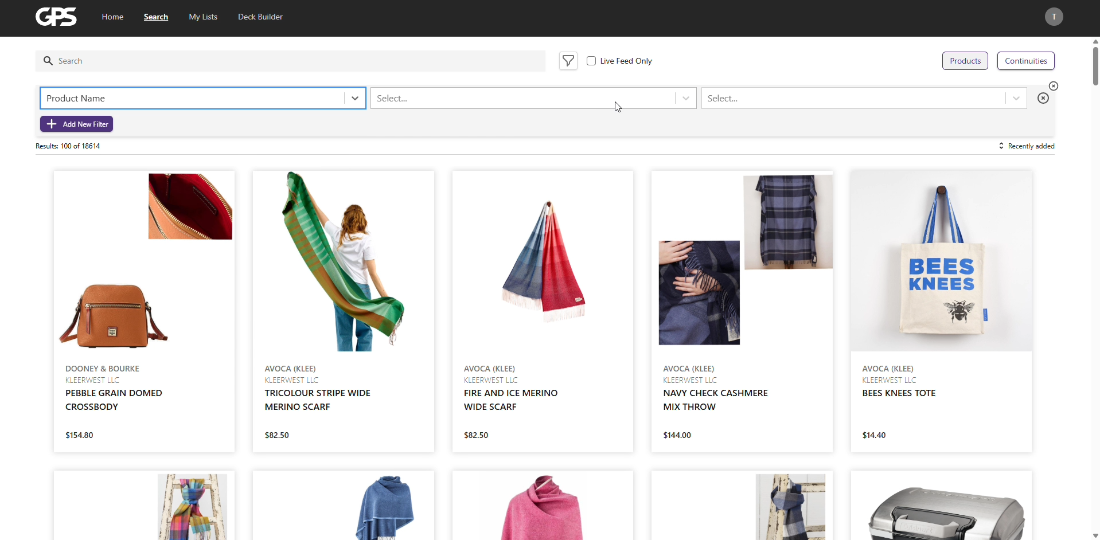Open the red lining closeup bag image
The height and width of the screenshot is (540, 1100).
[190, 207]
